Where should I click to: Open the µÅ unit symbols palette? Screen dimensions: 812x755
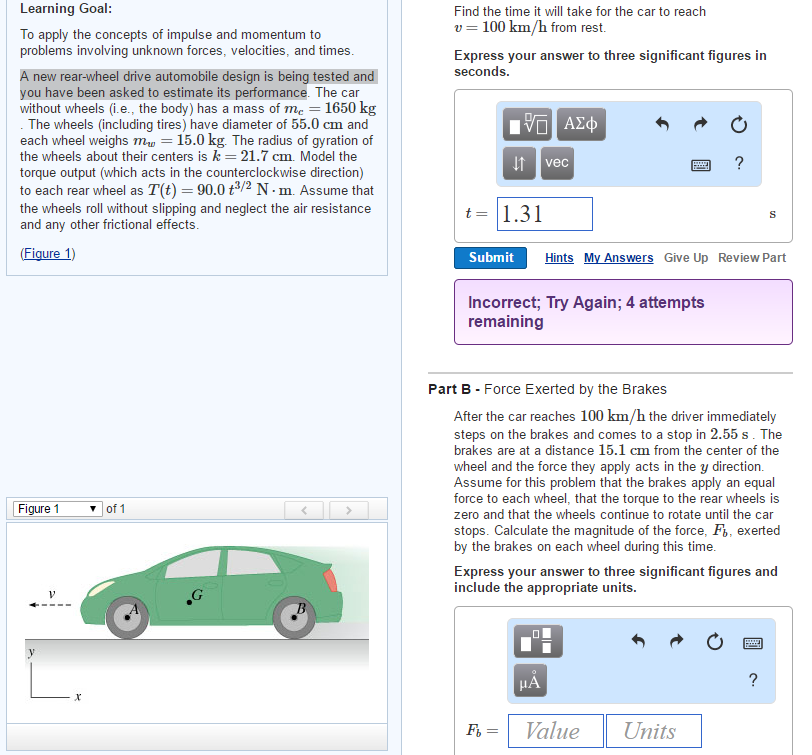(530, 680)
